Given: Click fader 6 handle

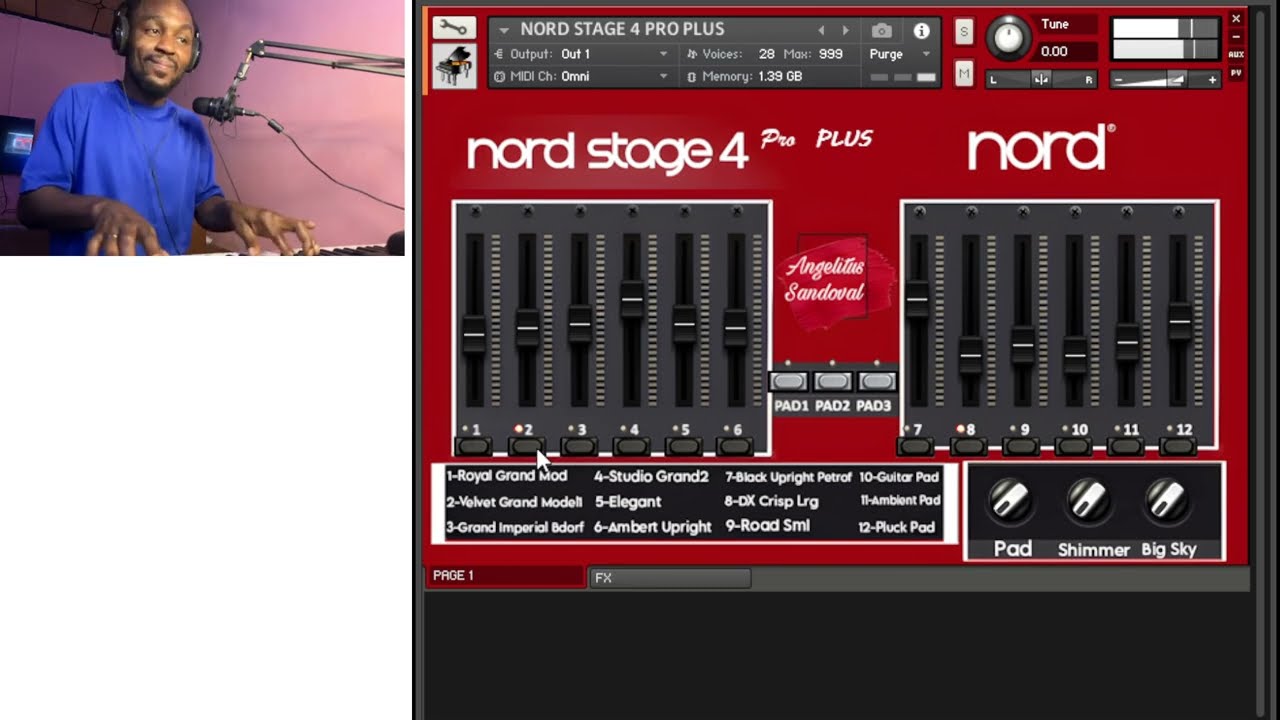Looking at the screenshot, I should (x=736, y=327).
